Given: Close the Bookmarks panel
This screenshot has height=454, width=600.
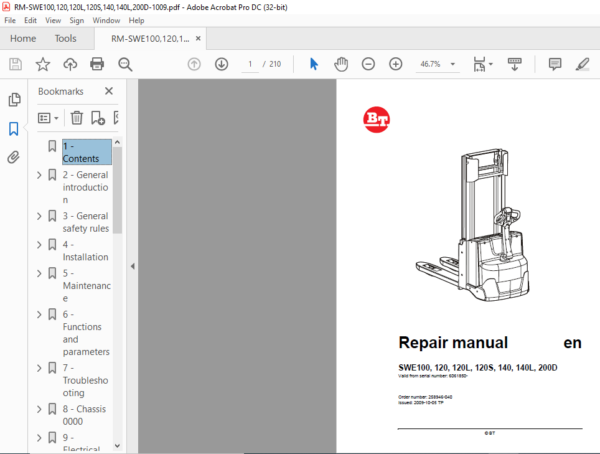Looking at the screenshot, I should (x=109, y=91).
